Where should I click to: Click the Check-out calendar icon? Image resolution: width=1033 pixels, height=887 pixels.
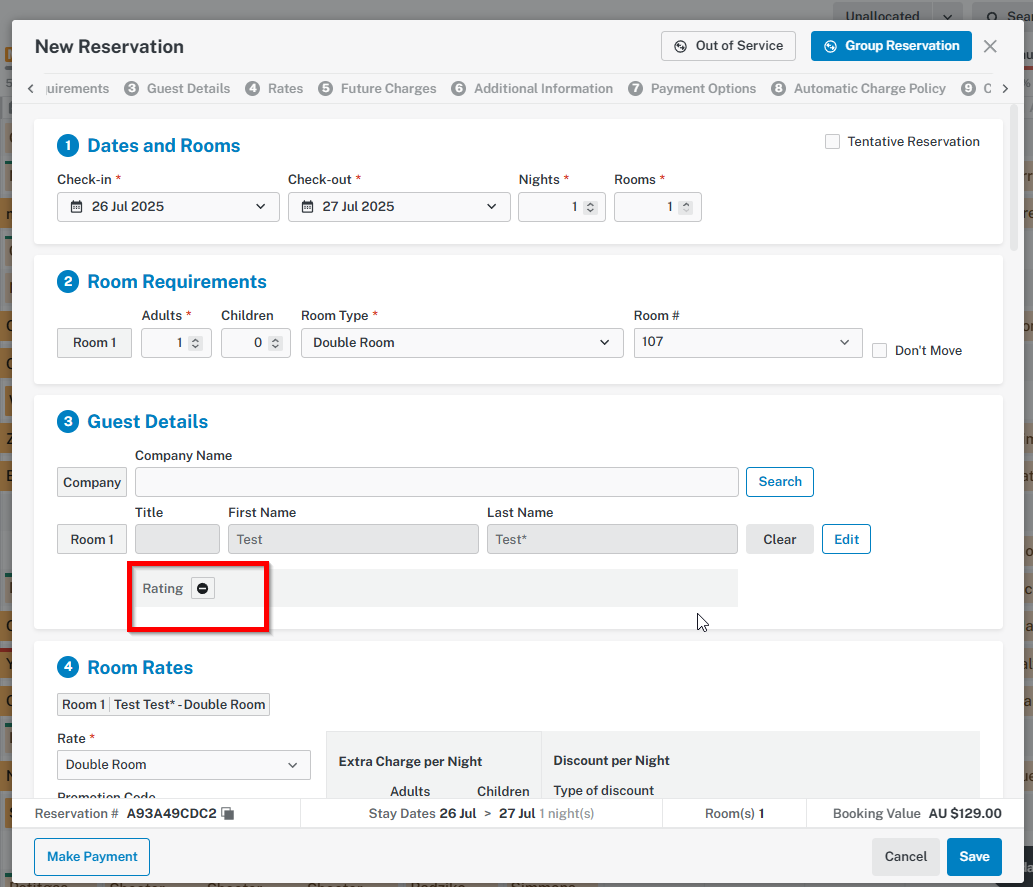(x=307, y=207)
